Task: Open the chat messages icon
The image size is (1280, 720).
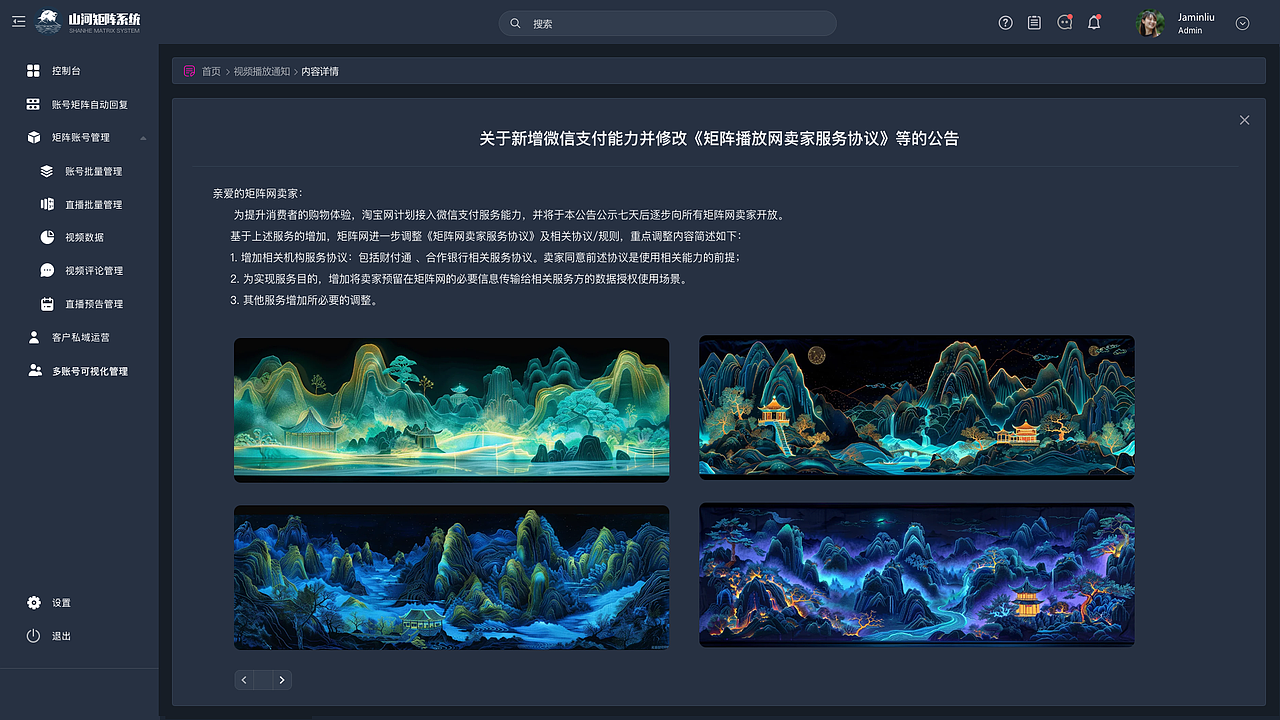Action: (x=1065, y=22)
